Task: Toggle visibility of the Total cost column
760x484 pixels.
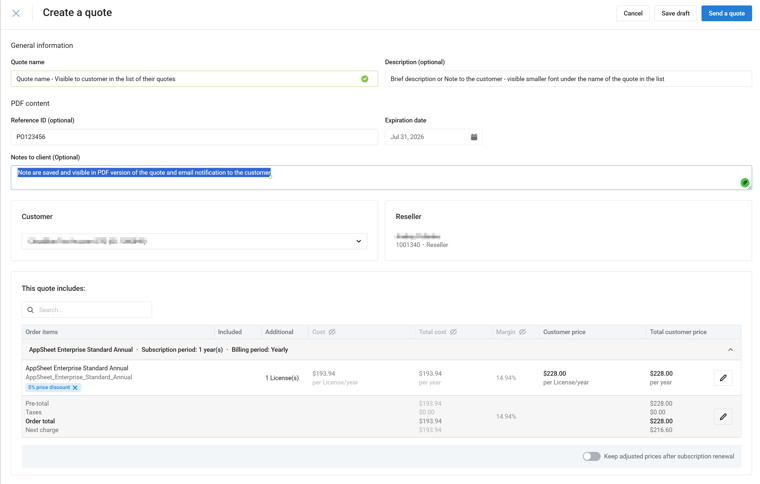Action: pyautogui.click(x=453, y=332)
